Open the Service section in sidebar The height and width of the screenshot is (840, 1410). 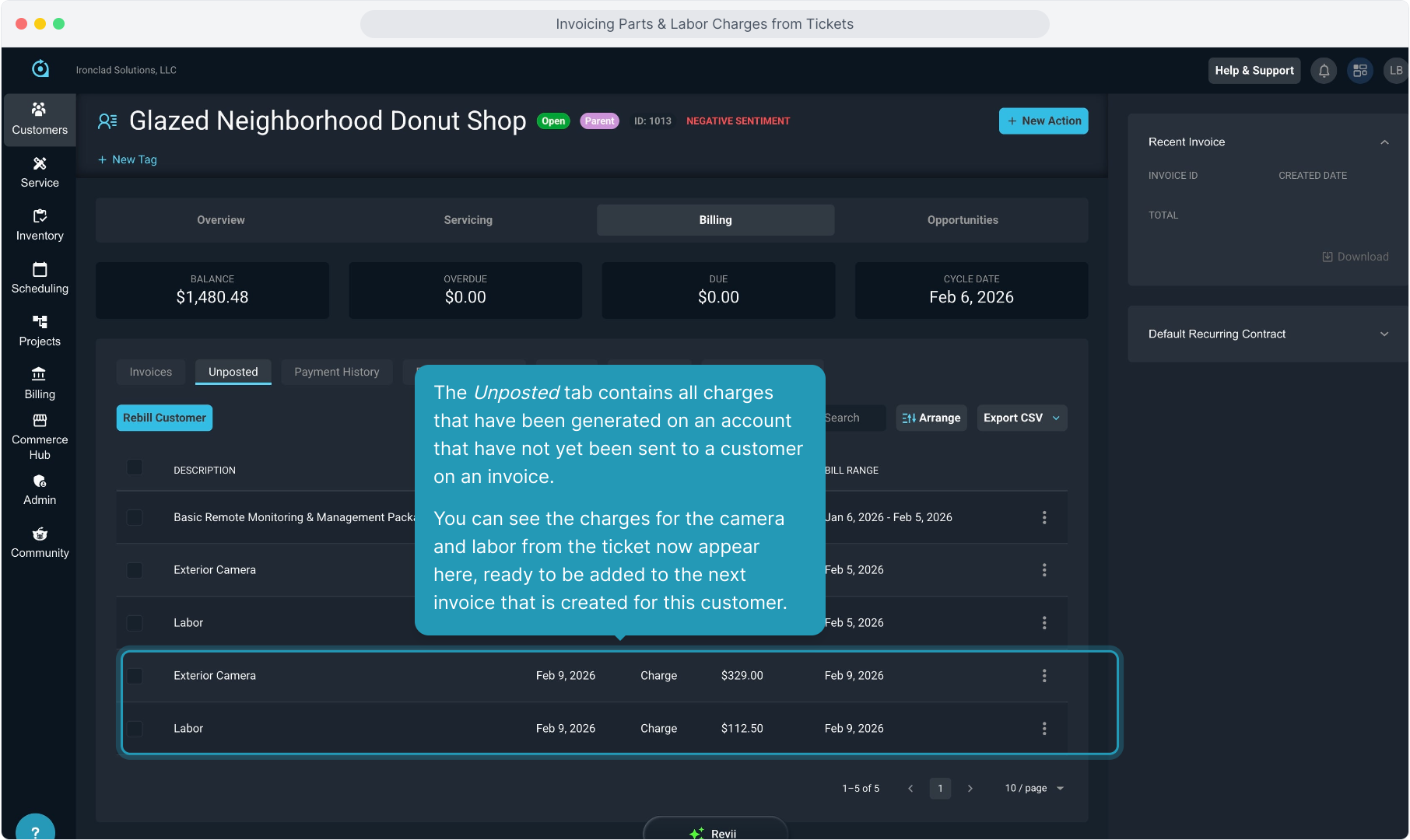40,172
